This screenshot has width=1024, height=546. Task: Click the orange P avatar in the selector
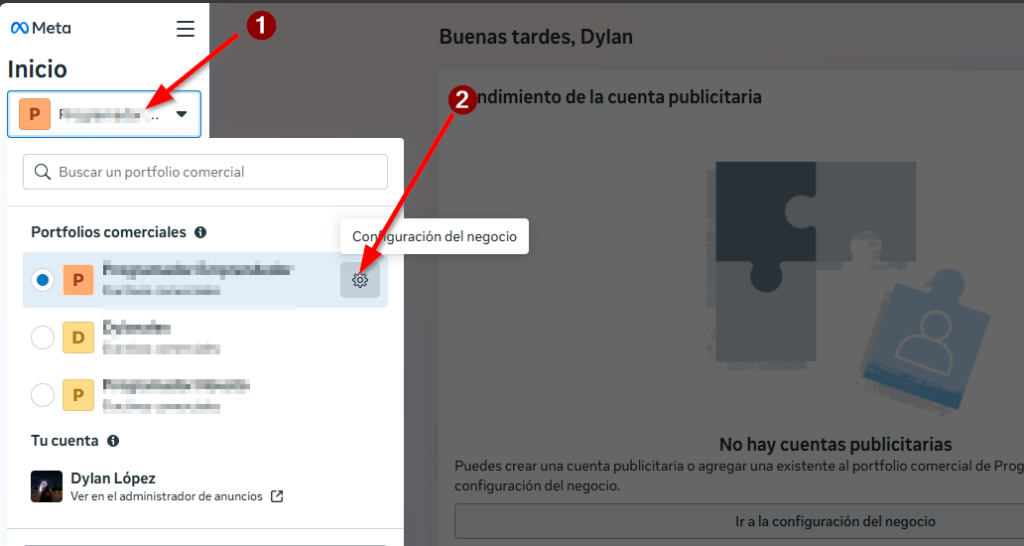34,114
